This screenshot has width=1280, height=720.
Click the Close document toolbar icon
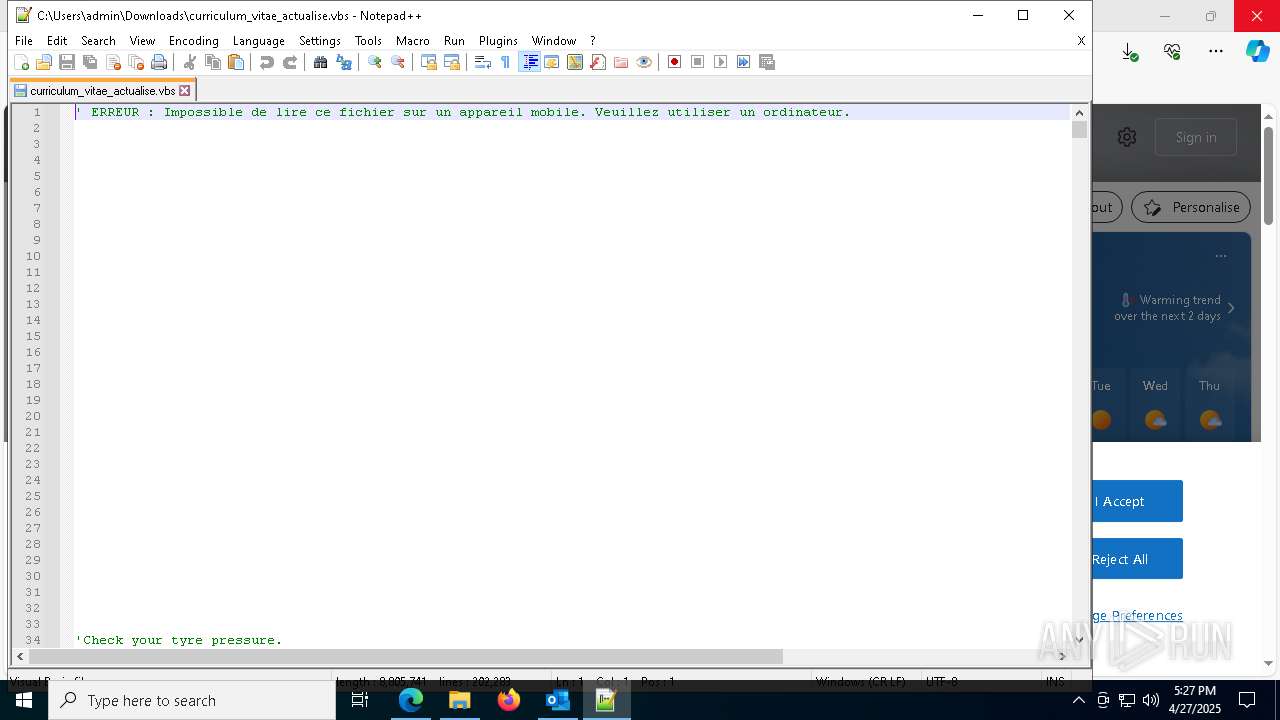click(113, 62)
